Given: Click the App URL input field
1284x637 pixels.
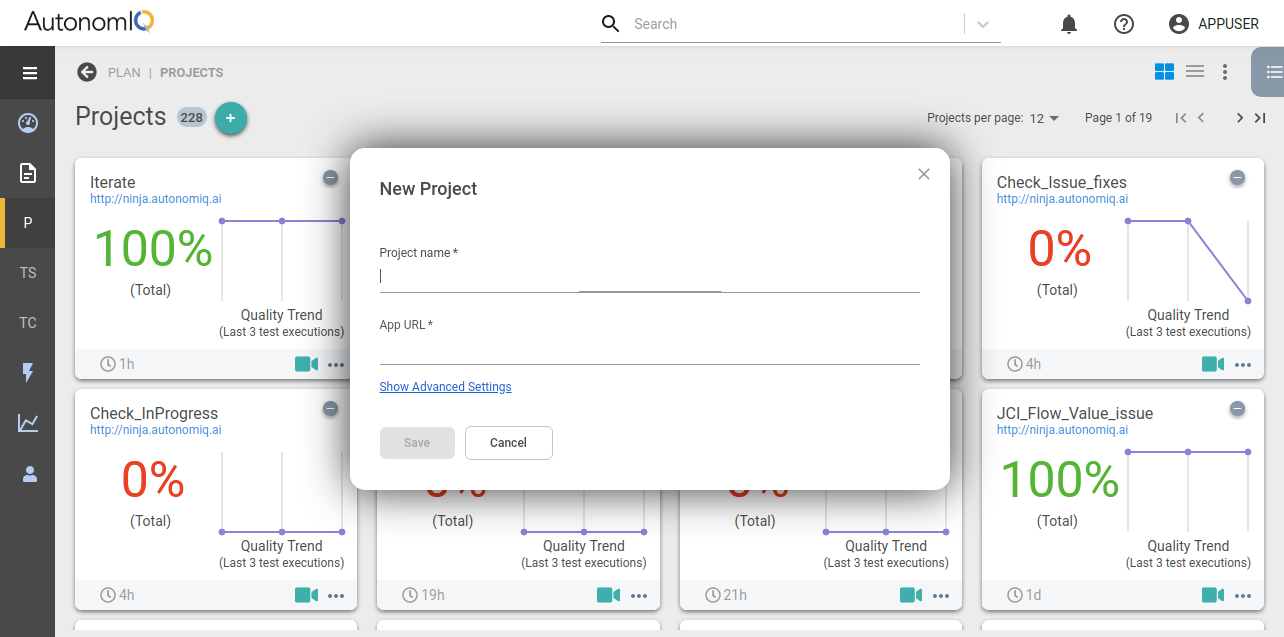Looking at the screenshot, I should tap(649, 350).
